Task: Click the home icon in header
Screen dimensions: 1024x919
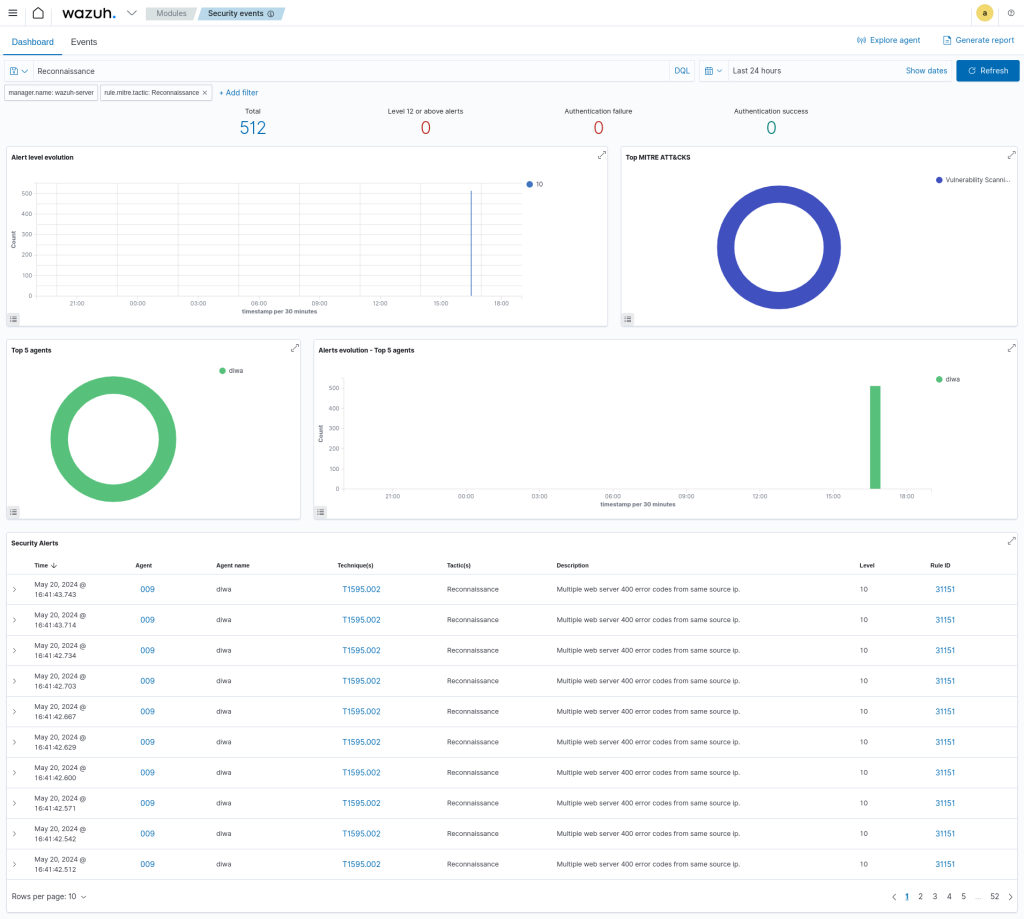Action: click(x=38, y=13)
